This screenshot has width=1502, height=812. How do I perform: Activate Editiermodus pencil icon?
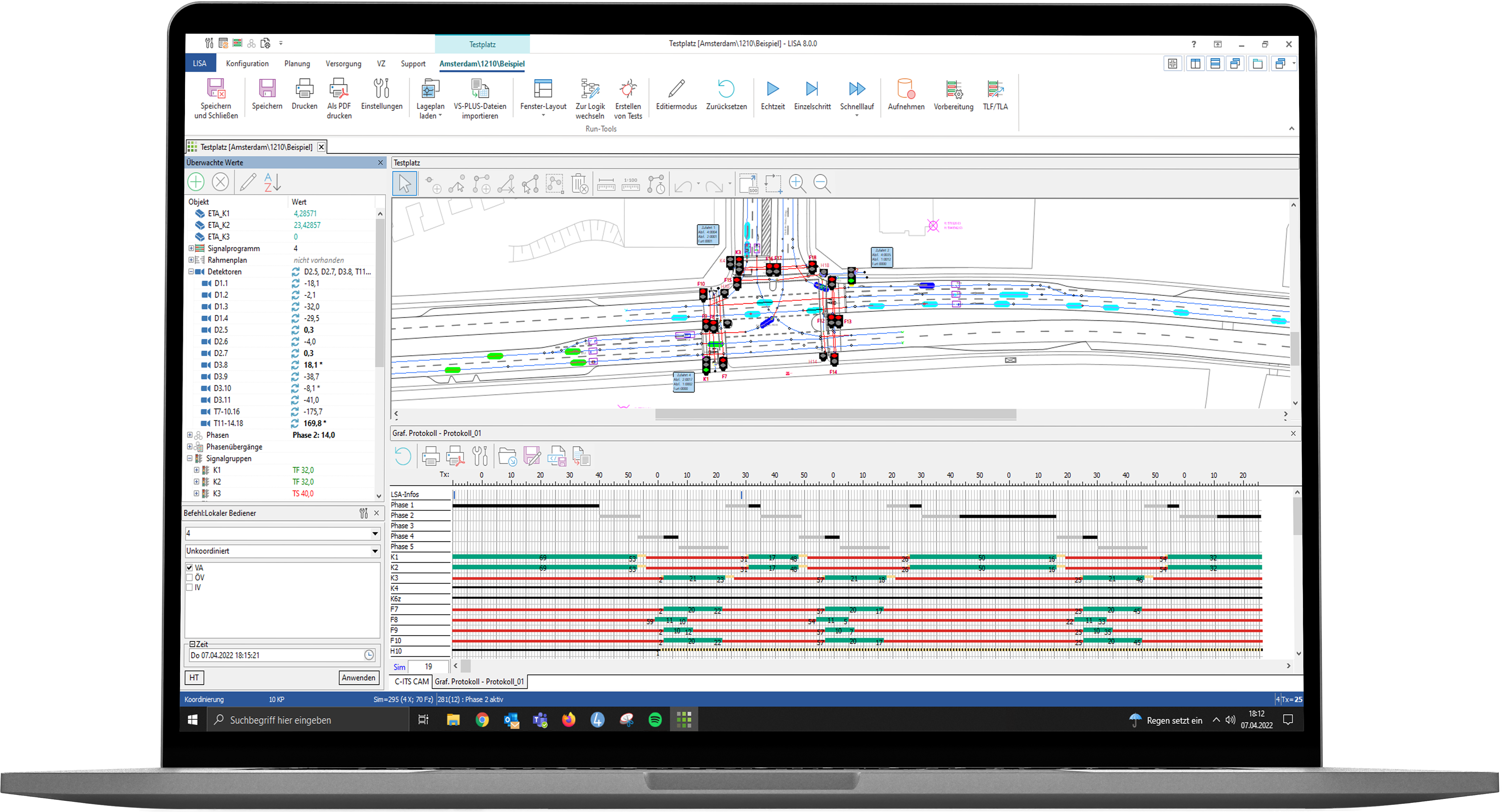point(676,89)
